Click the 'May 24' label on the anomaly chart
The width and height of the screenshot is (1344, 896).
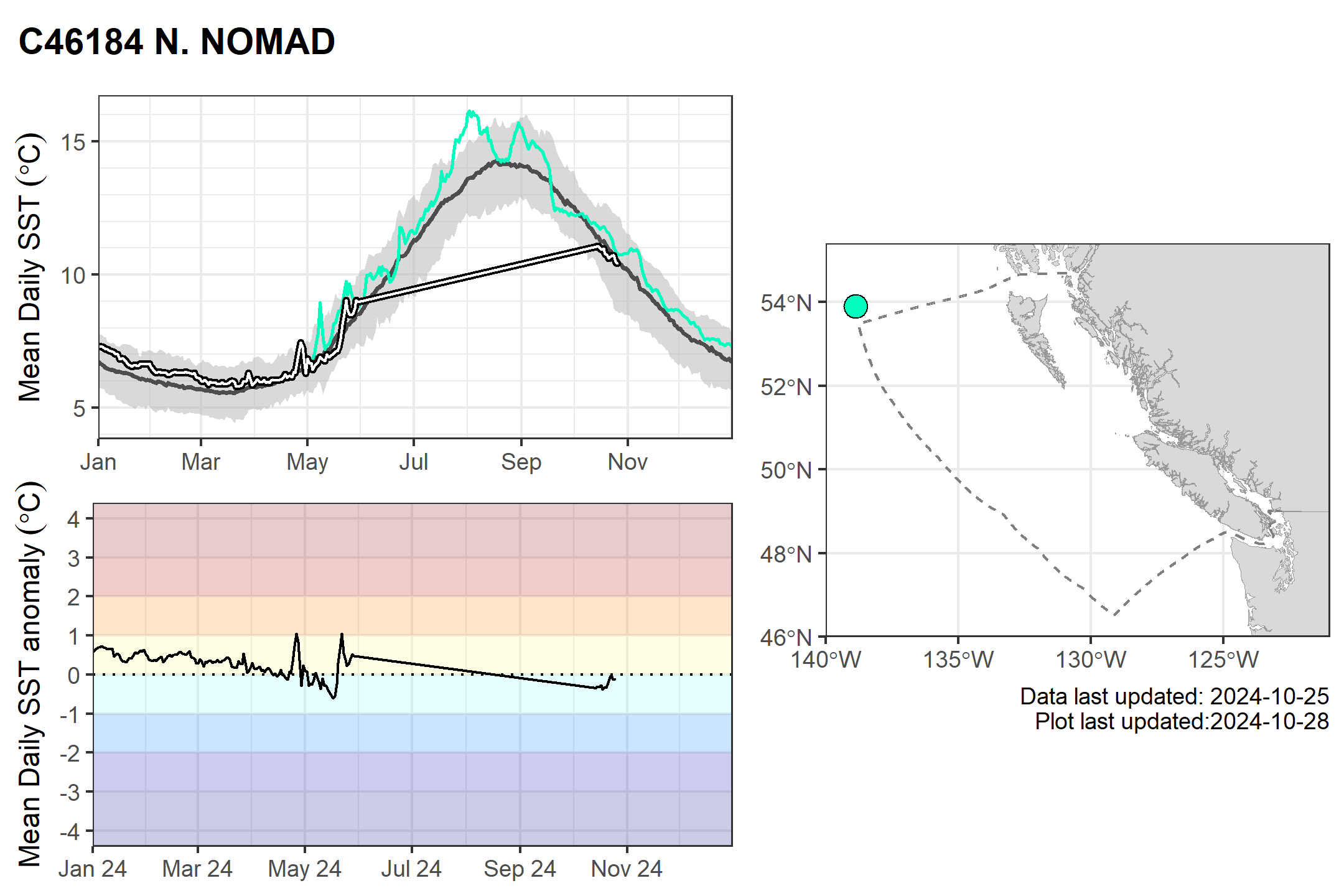[x=305, y=869]
